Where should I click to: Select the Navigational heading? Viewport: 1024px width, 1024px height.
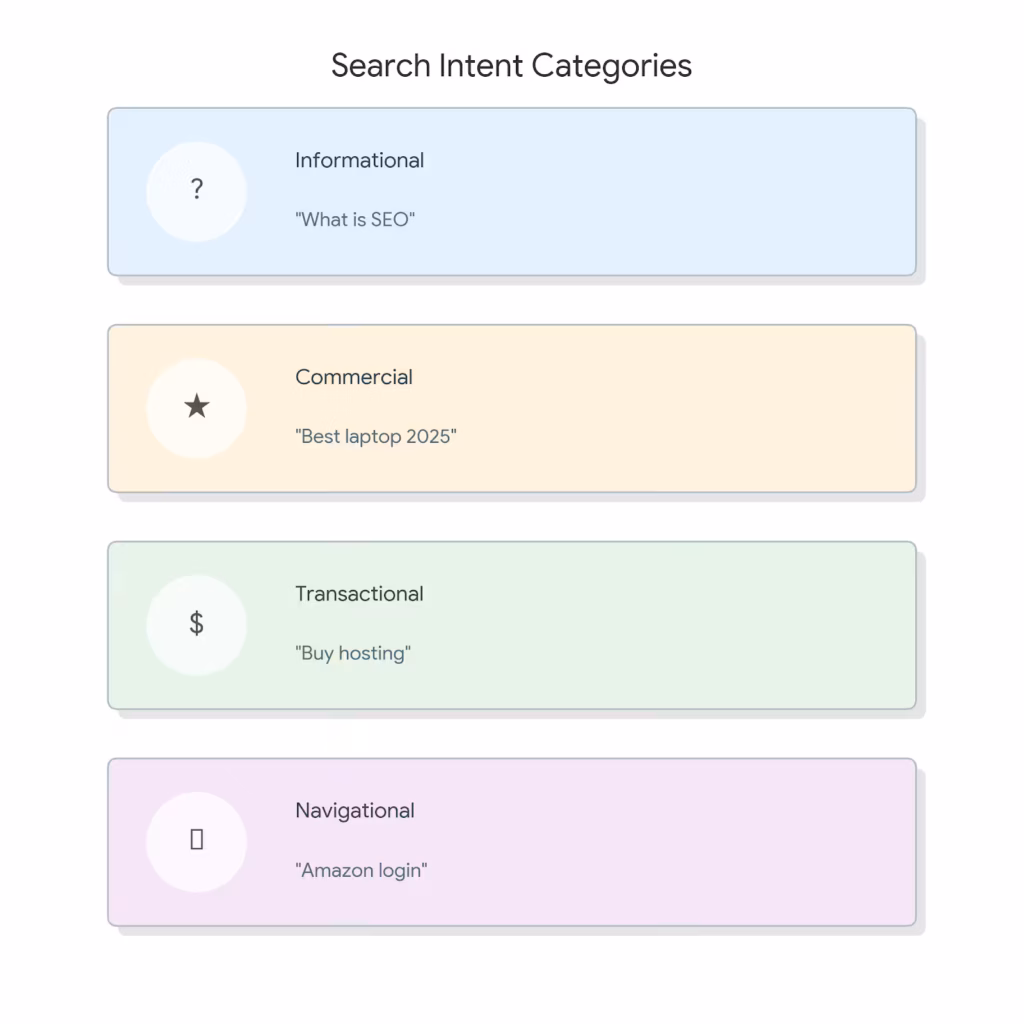tap(354, 811)
